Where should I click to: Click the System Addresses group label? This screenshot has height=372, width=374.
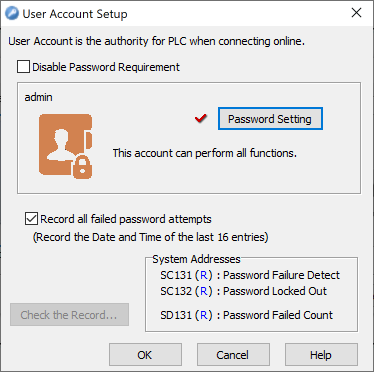coord(196,259)
